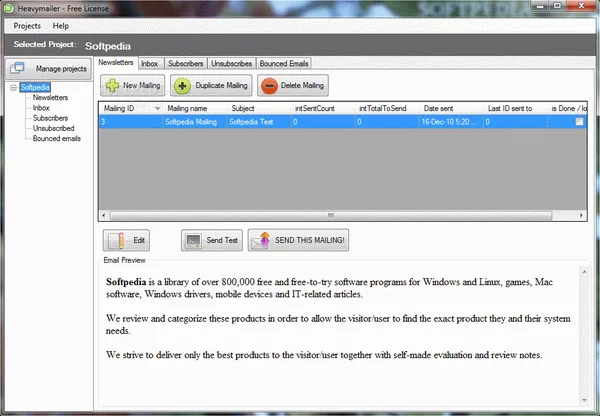Image resolution: width=600 pixels, height=416 pixels.
Task: Click the red minus Delete Mailing icon
Action: coord(269,86)
